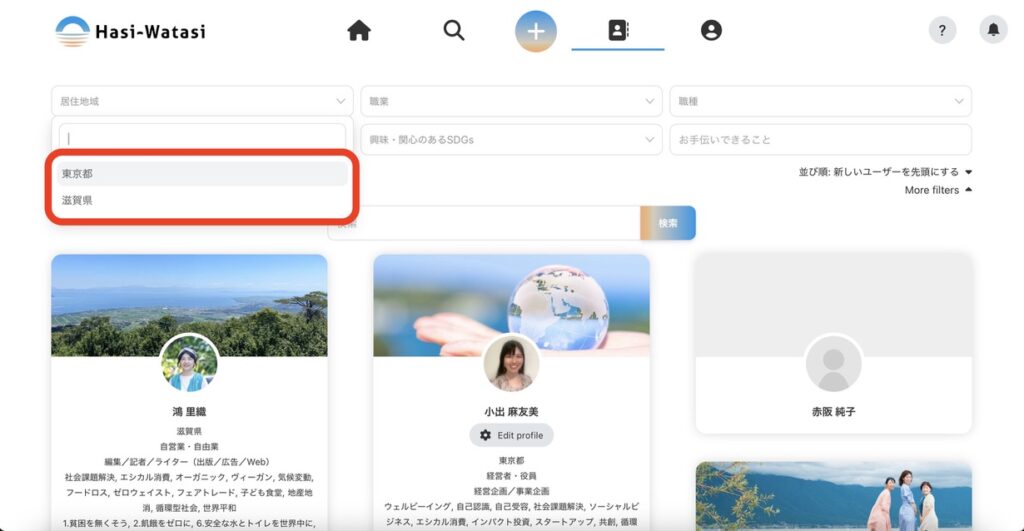
Task: Focus the お手伝いできること input field
Action: tap(820, 140)
